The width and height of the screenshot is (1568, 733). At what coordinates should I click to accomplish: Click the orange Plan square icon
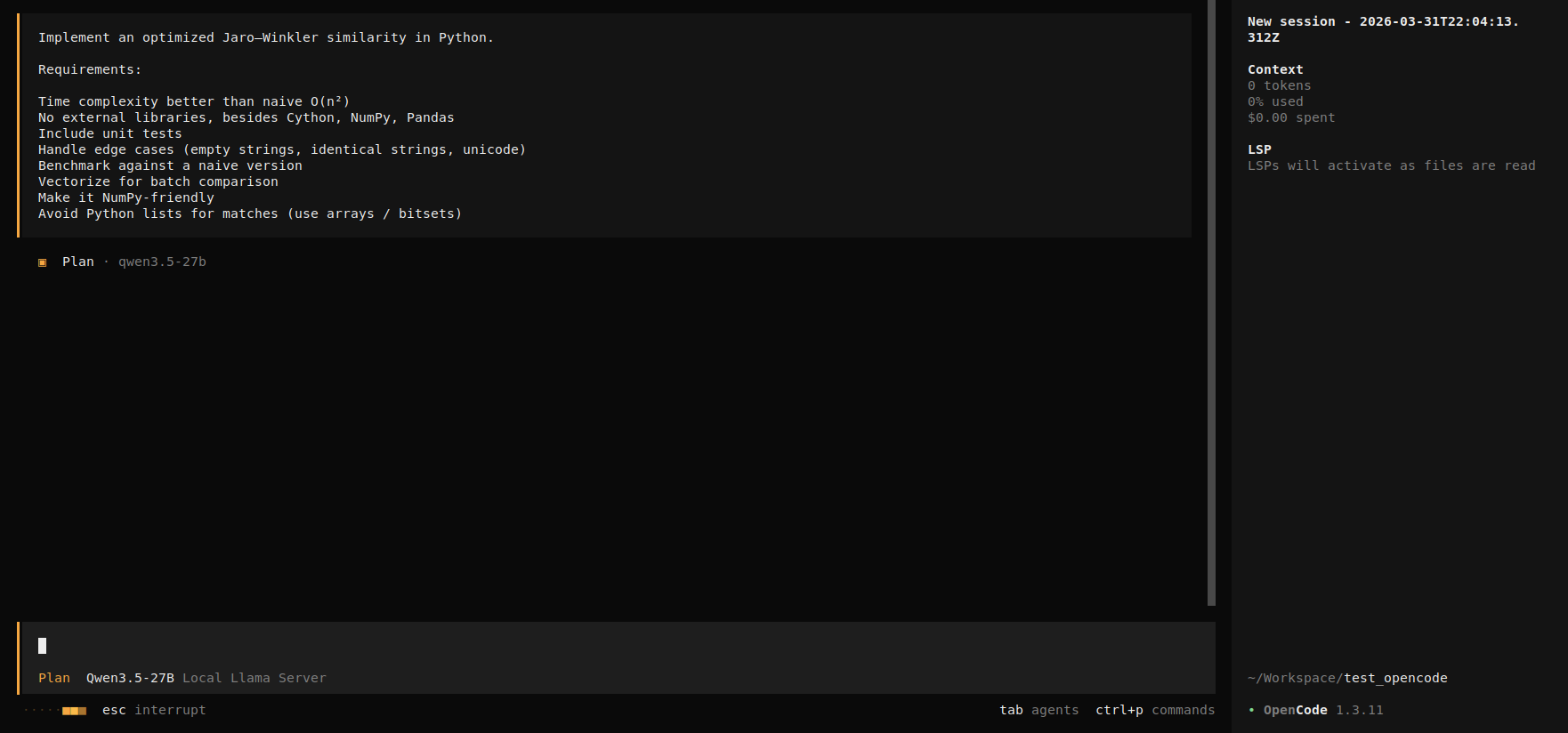(x=42, y=262)
